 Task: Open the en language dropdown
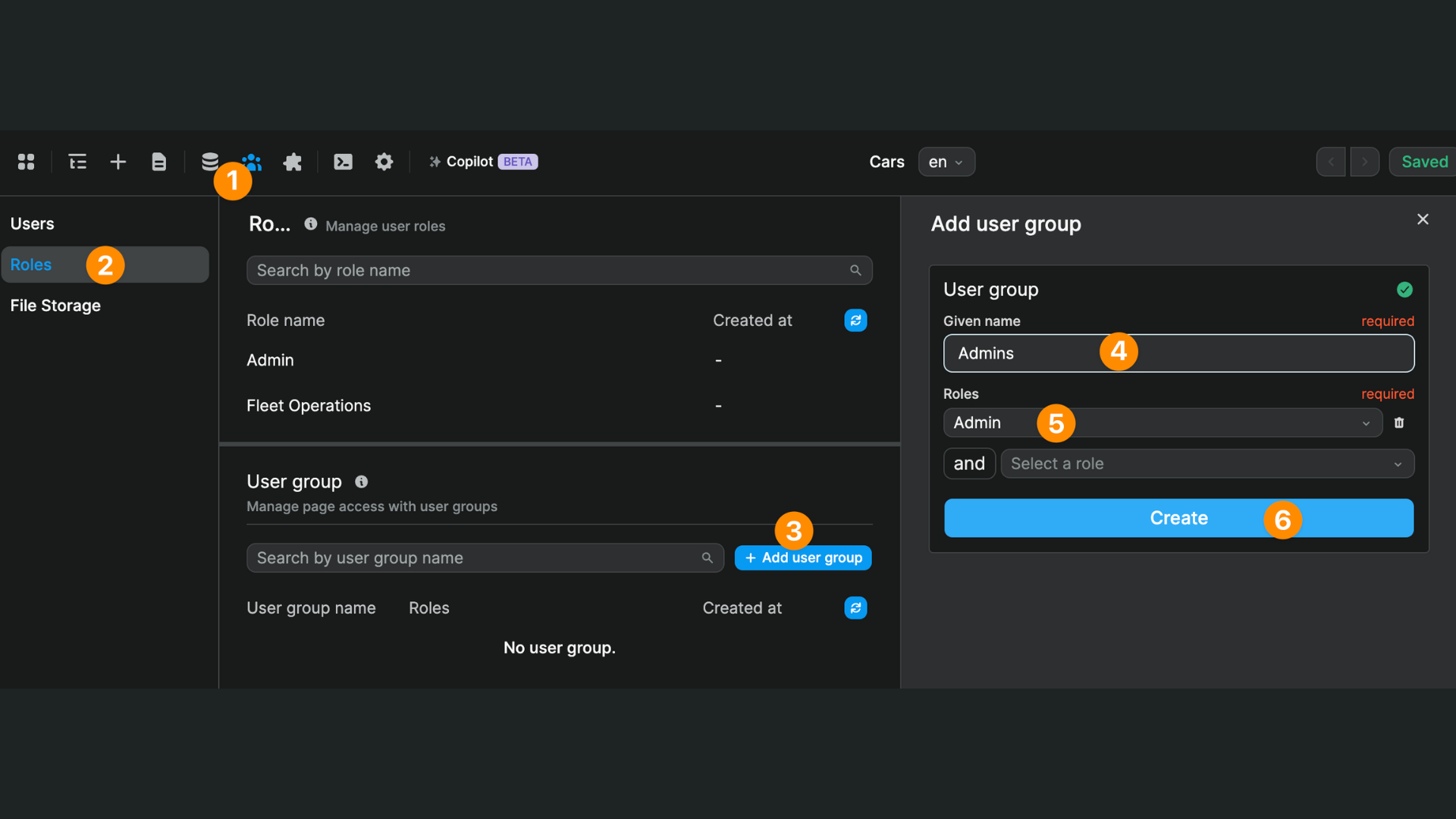point(946,162)
